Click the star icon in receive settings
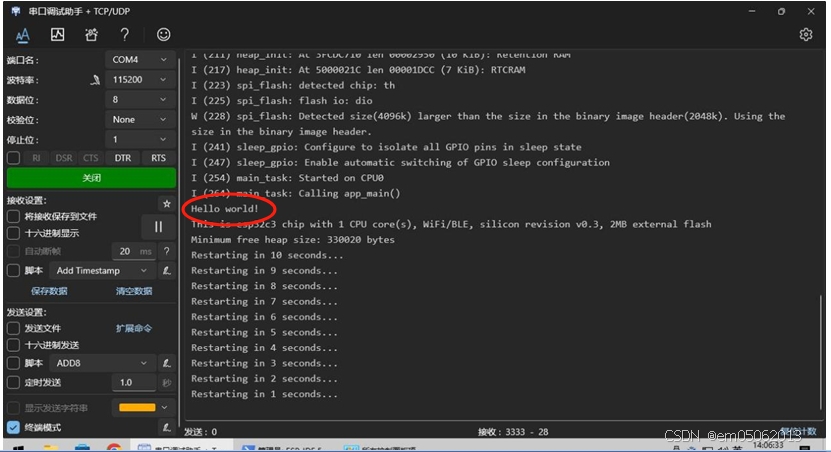The width and height of the screenshot is (831, 452). click(166, 203)
